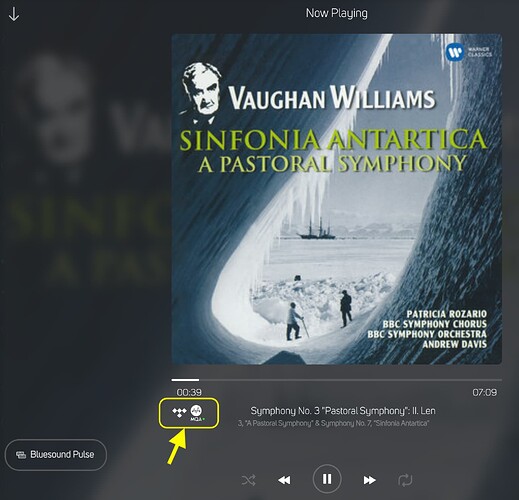Click the Symphony No. 3 track title
Screen dimensions: 519x500
click(343, 411)
